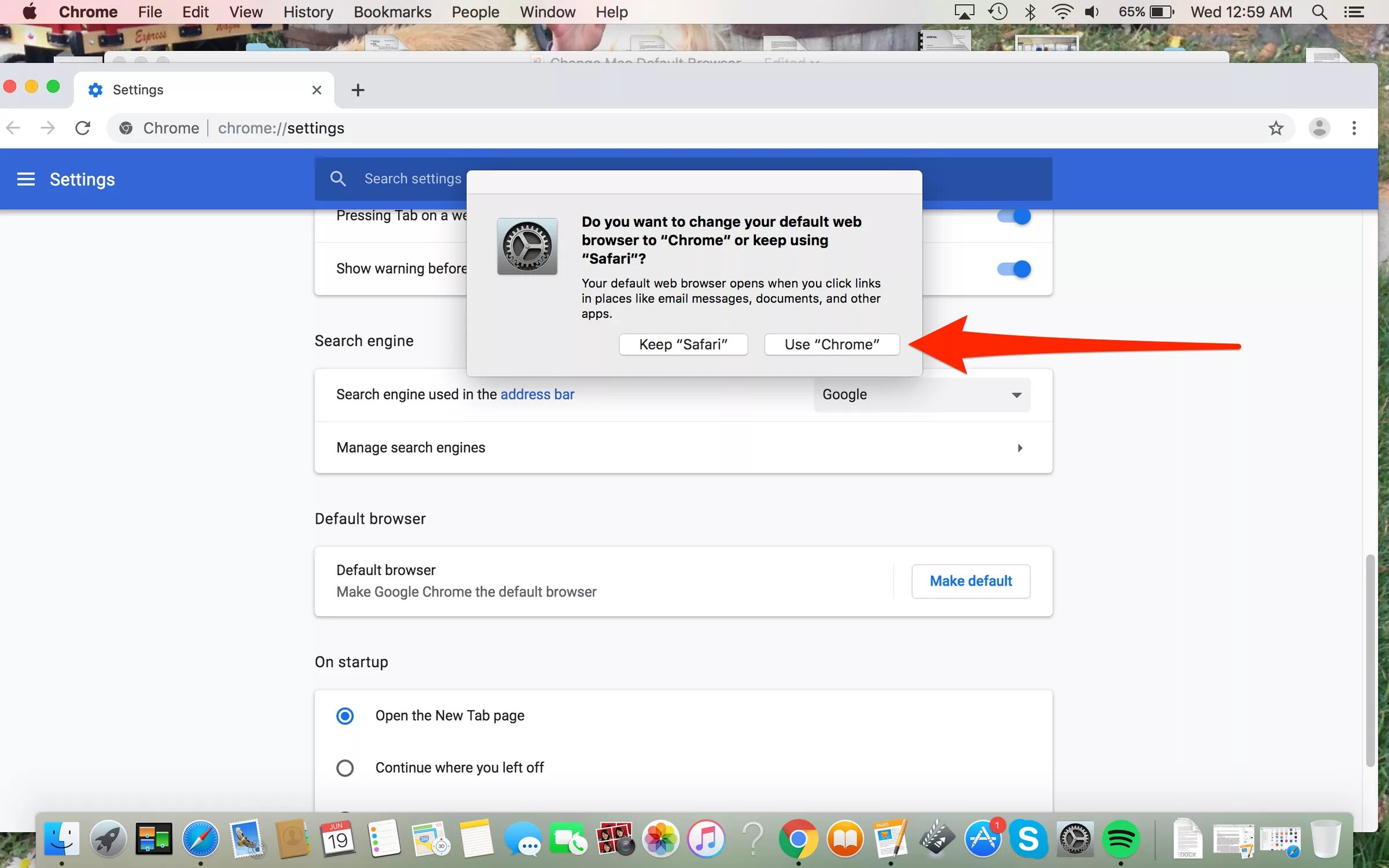Screen dimensions: 1389x868
Task: Open the Bookmarks menu
Action: 392,12
